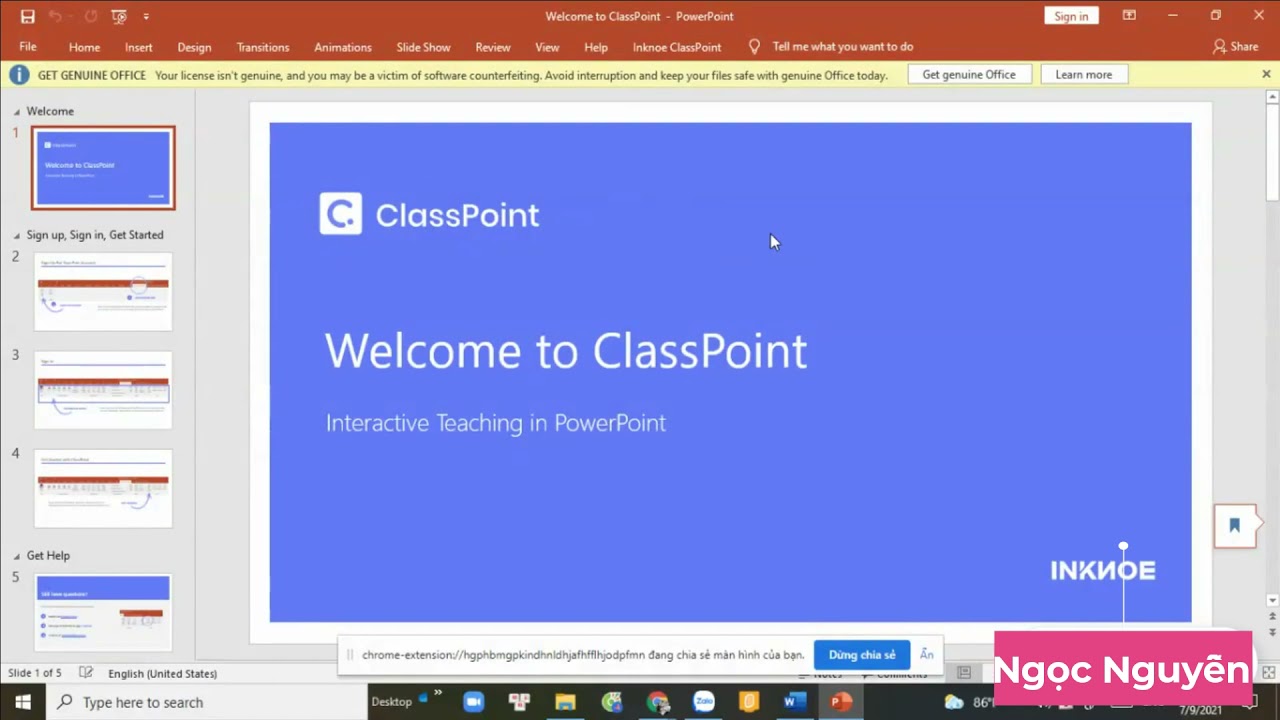Open Customize Quick Access Toolbar dropdown
1280x720 pixels.
pos(146,16)
